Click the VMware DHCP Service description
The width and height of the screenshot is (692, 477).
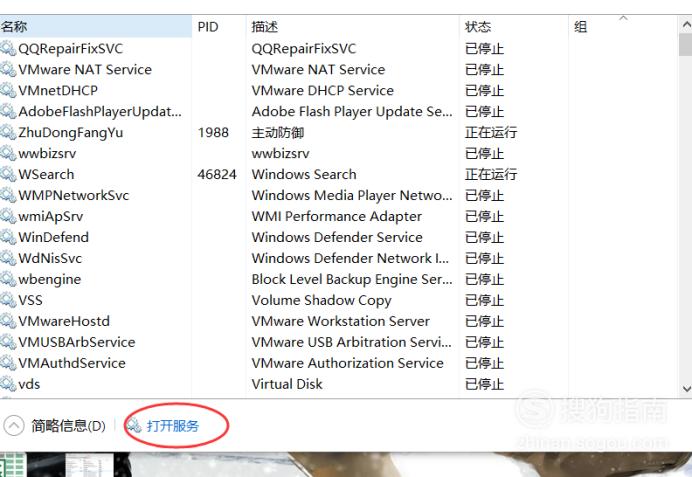click(x=323, y=90)
